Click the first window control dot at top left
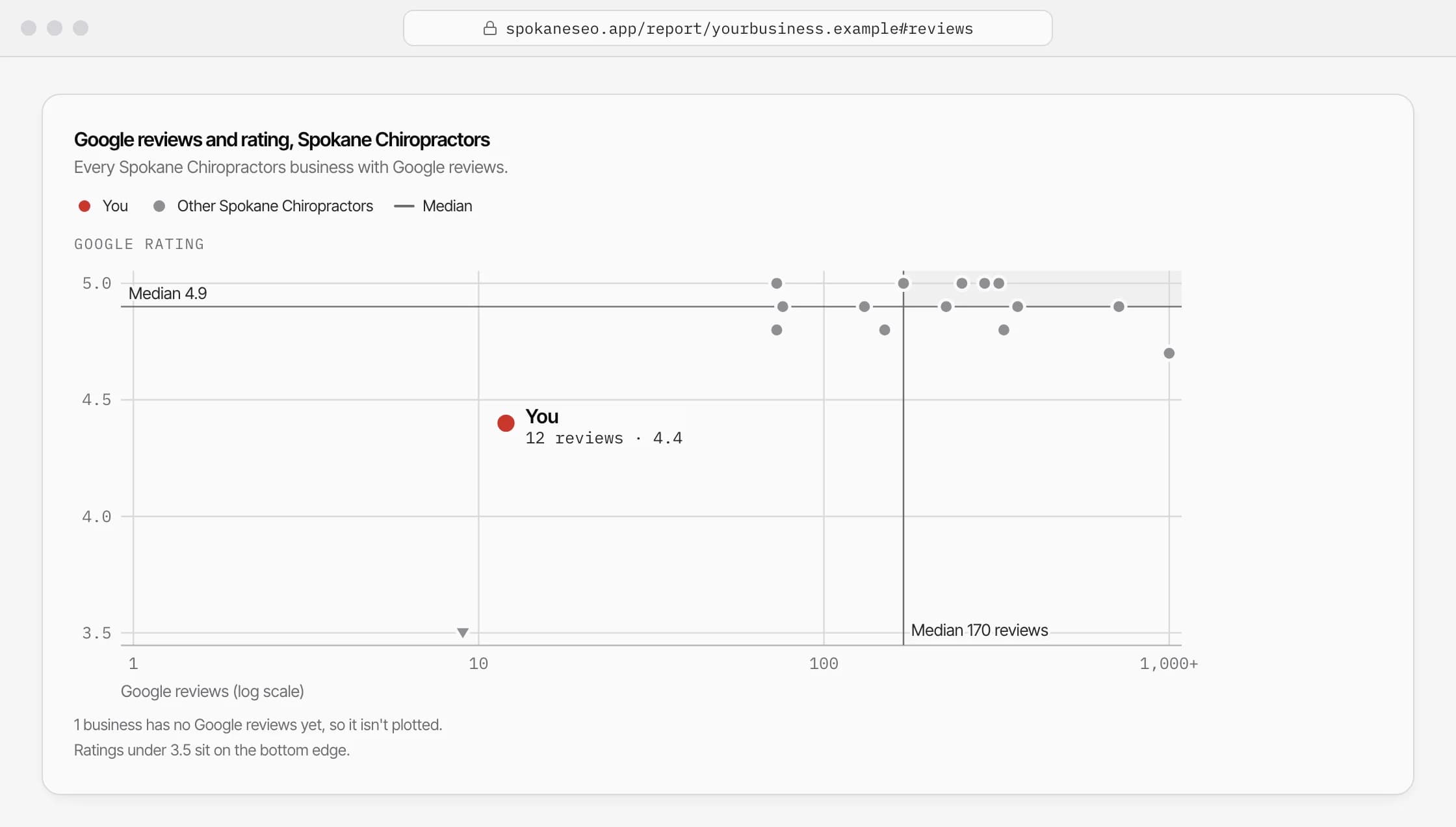The width and height of the screenshot is (1456, 827). tap(29, 28)
